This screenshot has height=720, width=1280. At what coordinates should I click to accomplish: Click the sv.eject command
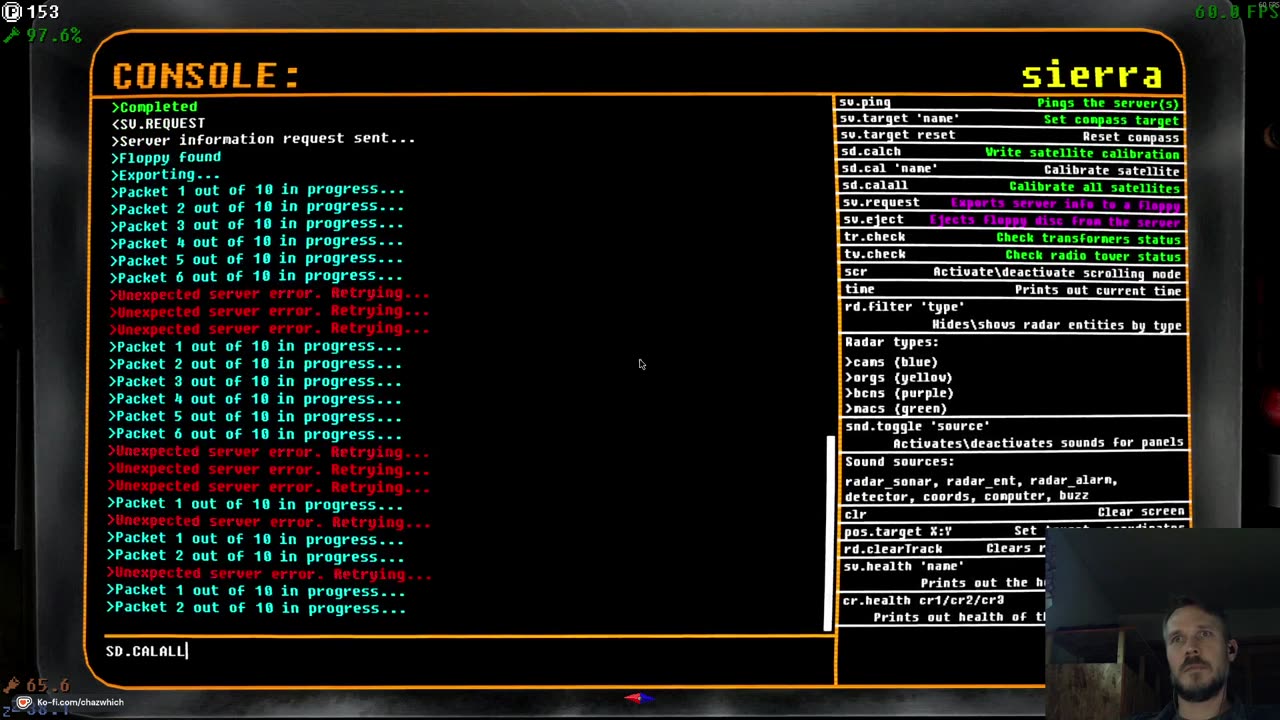click(873, 219)
